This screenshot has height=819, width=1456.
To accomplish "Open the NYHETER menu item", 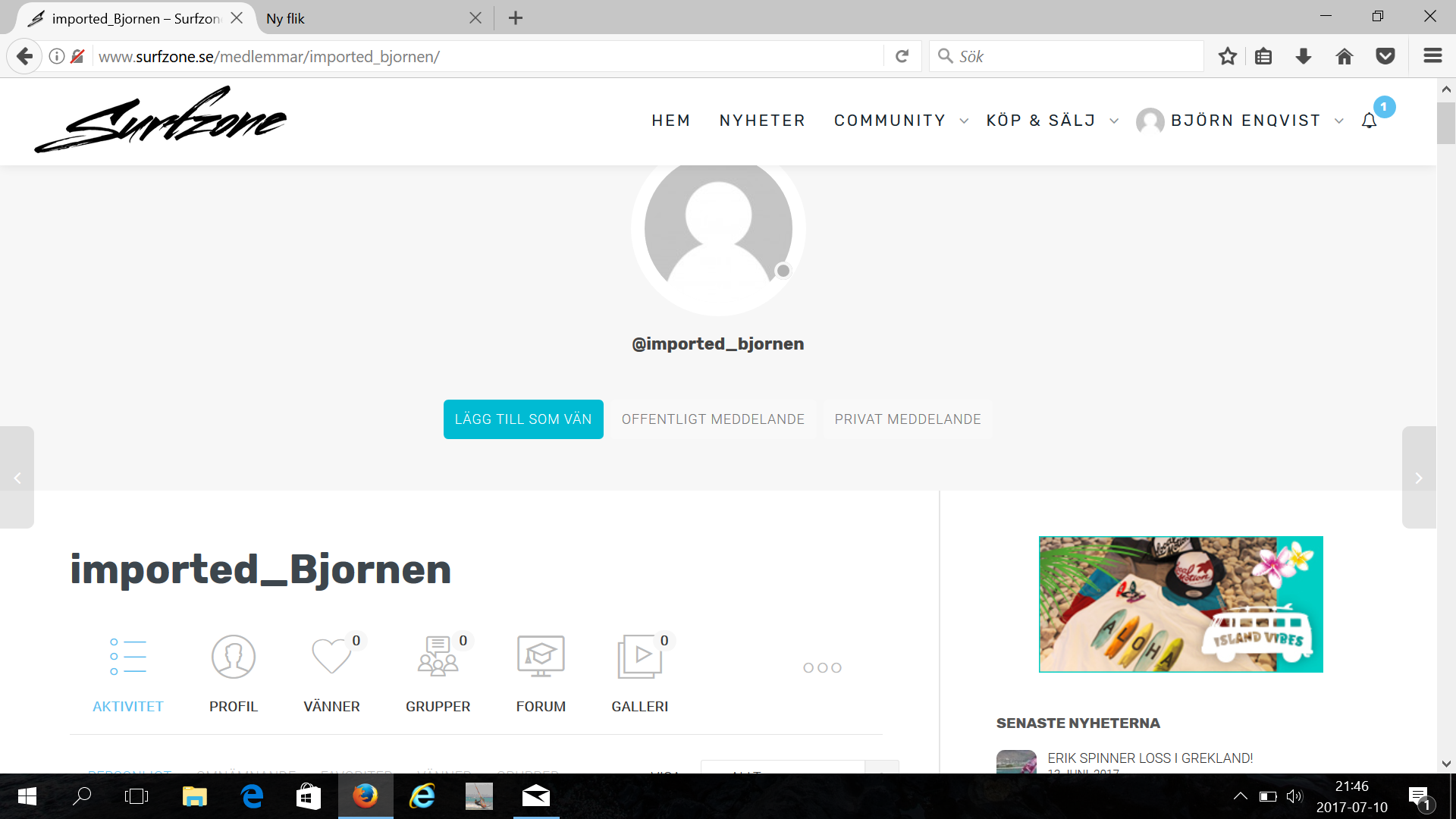I will [x=762, y=121].
